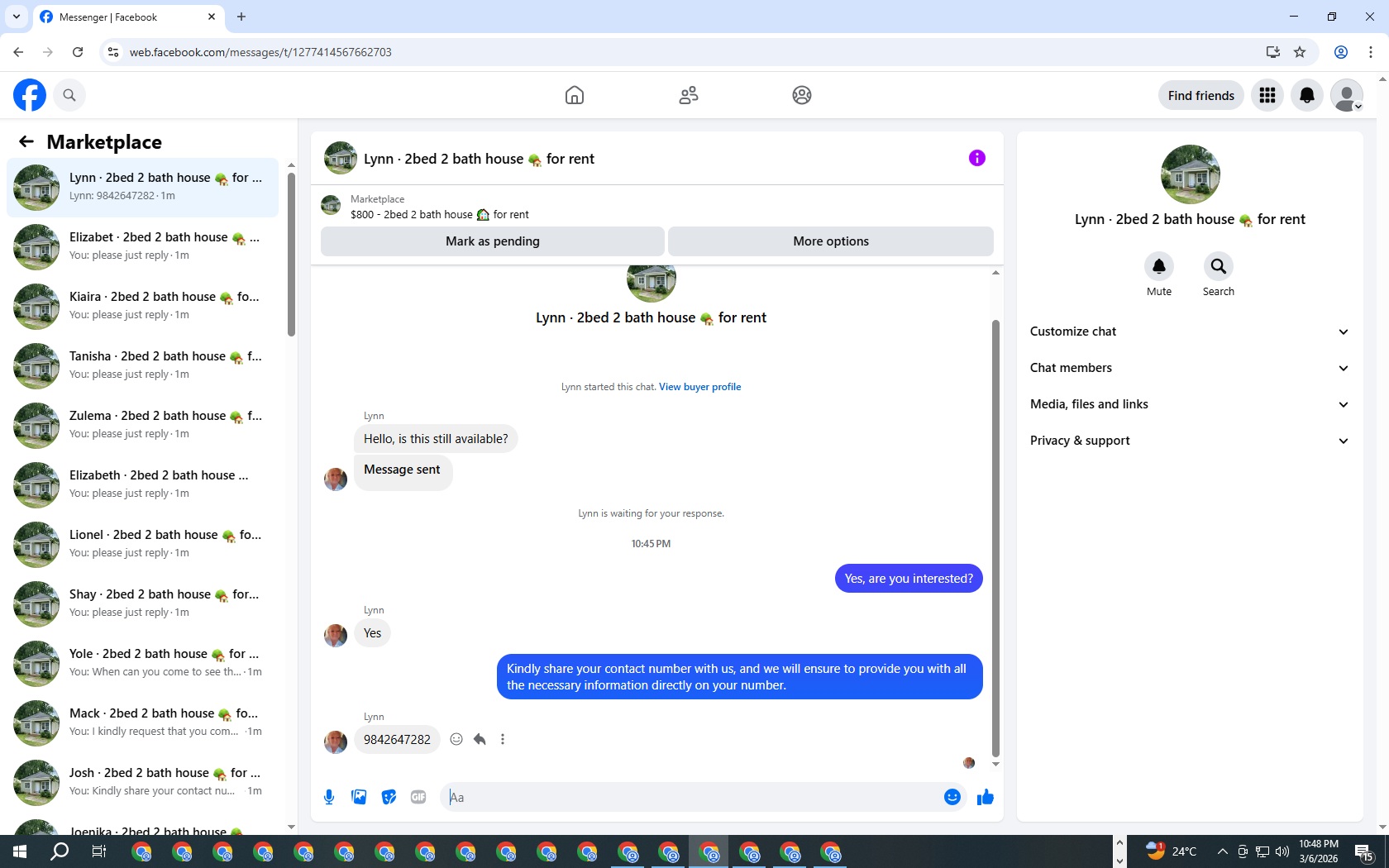Open the taskbar volume control
The width and height of the screenshot is (1389, 868).
tap(1282, 851)
